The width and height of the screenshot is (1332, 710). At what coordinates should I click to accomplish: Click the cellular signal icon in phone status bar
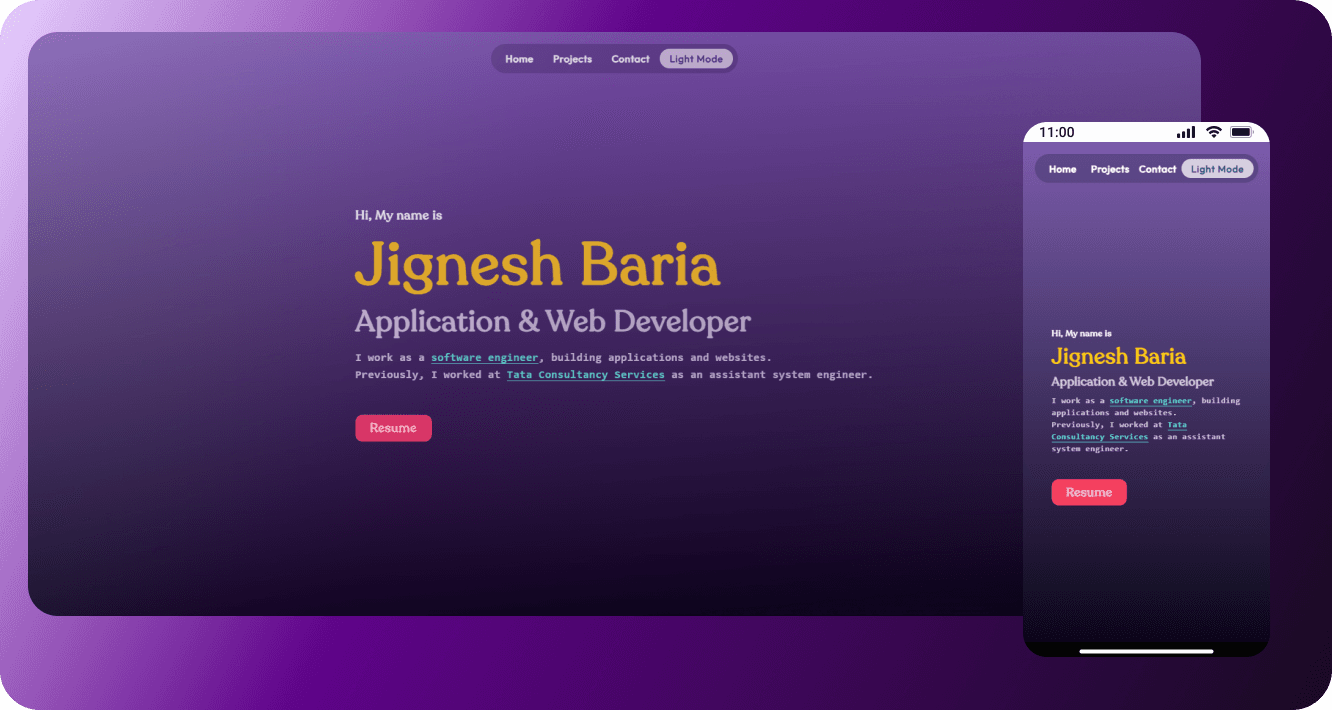click(1186, 132)
